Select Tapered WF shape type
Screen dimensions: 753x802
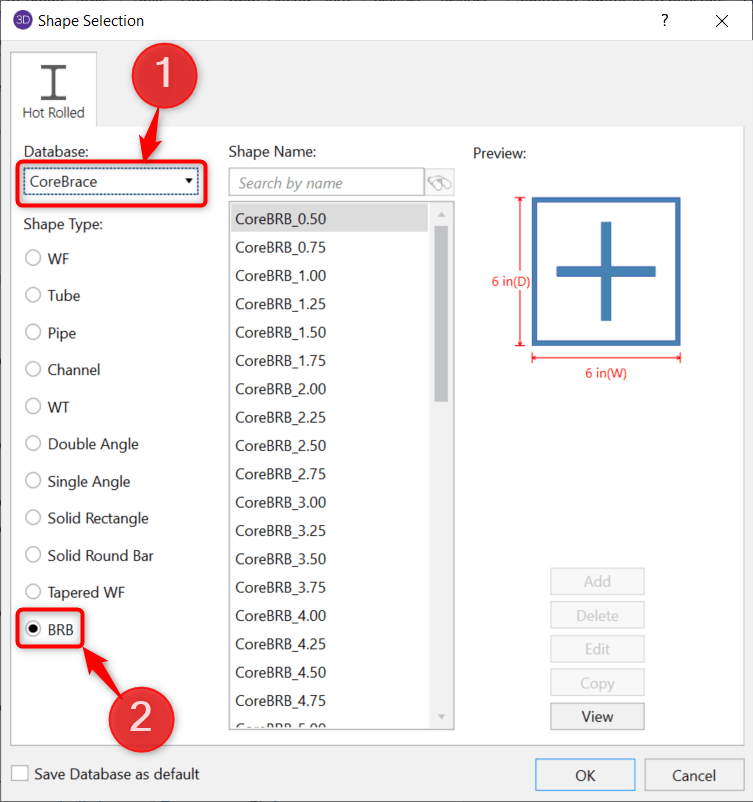(34, 592)
